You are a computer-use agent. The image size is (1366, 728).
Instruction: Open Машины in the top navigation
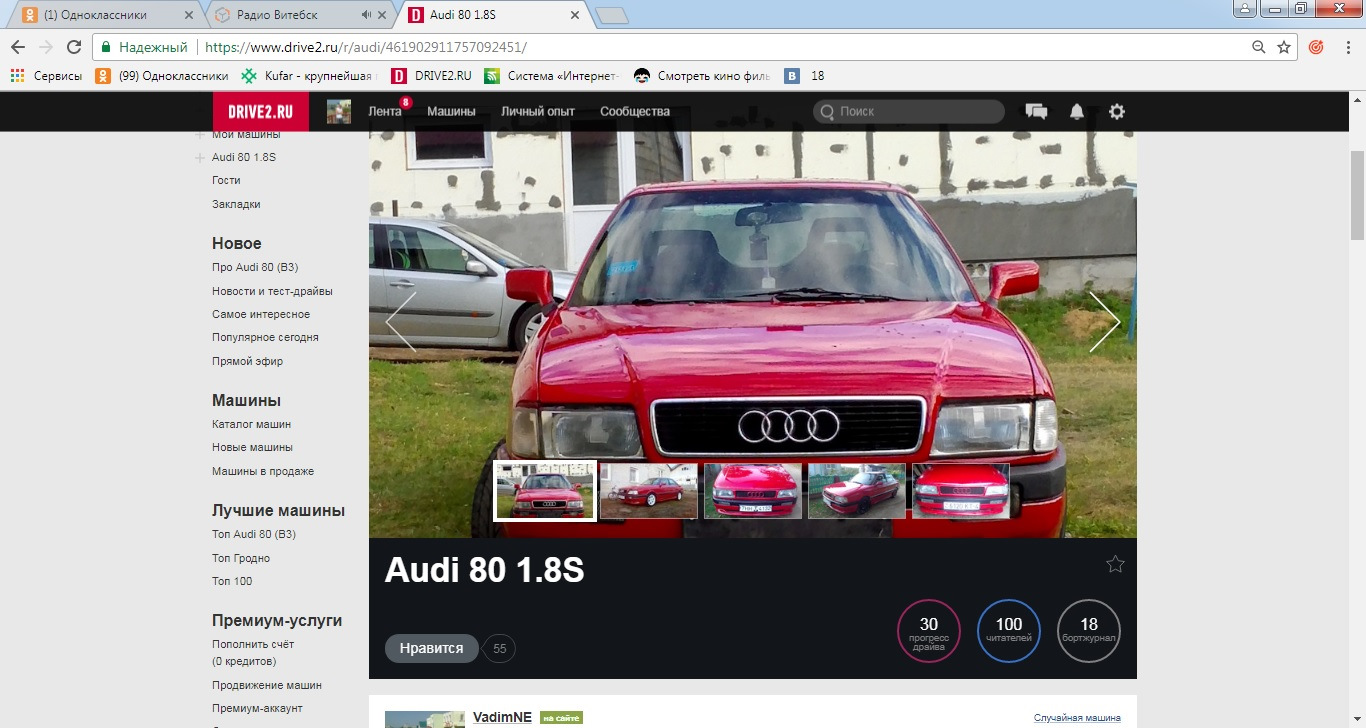point(451,111)
